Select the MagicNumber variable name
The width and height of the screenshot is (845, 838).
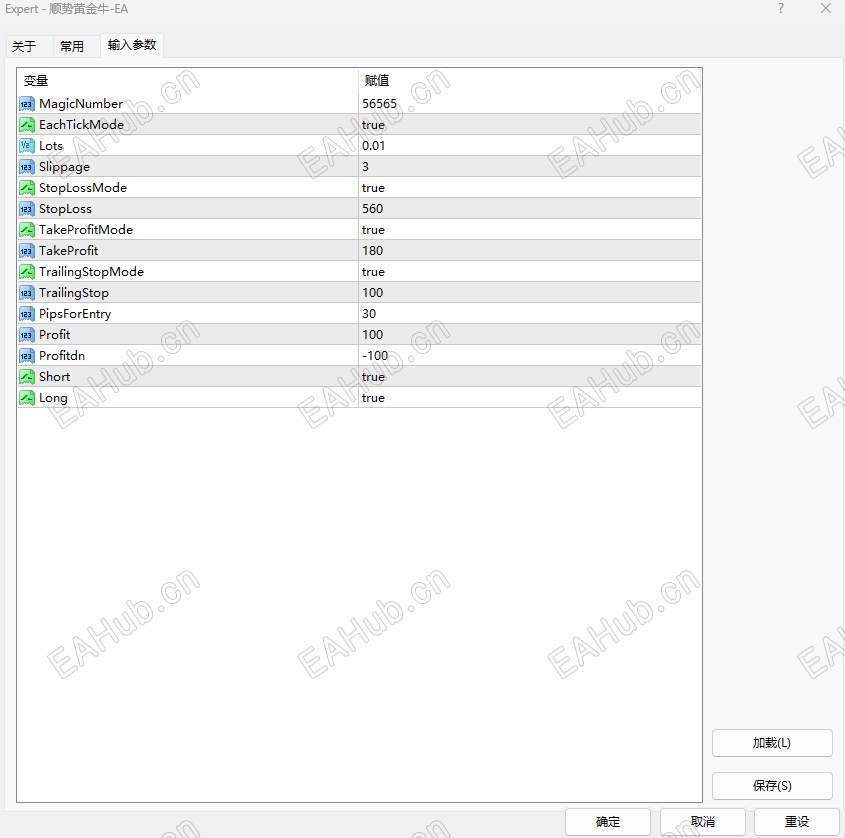[81, 103]
